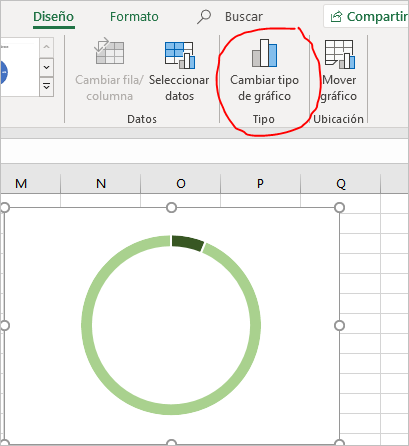Open the Diseño ribbon tab

coord(53,17)
